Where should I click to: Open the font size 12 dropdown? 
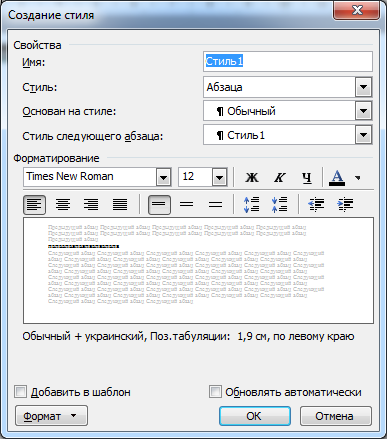(219, 177)
